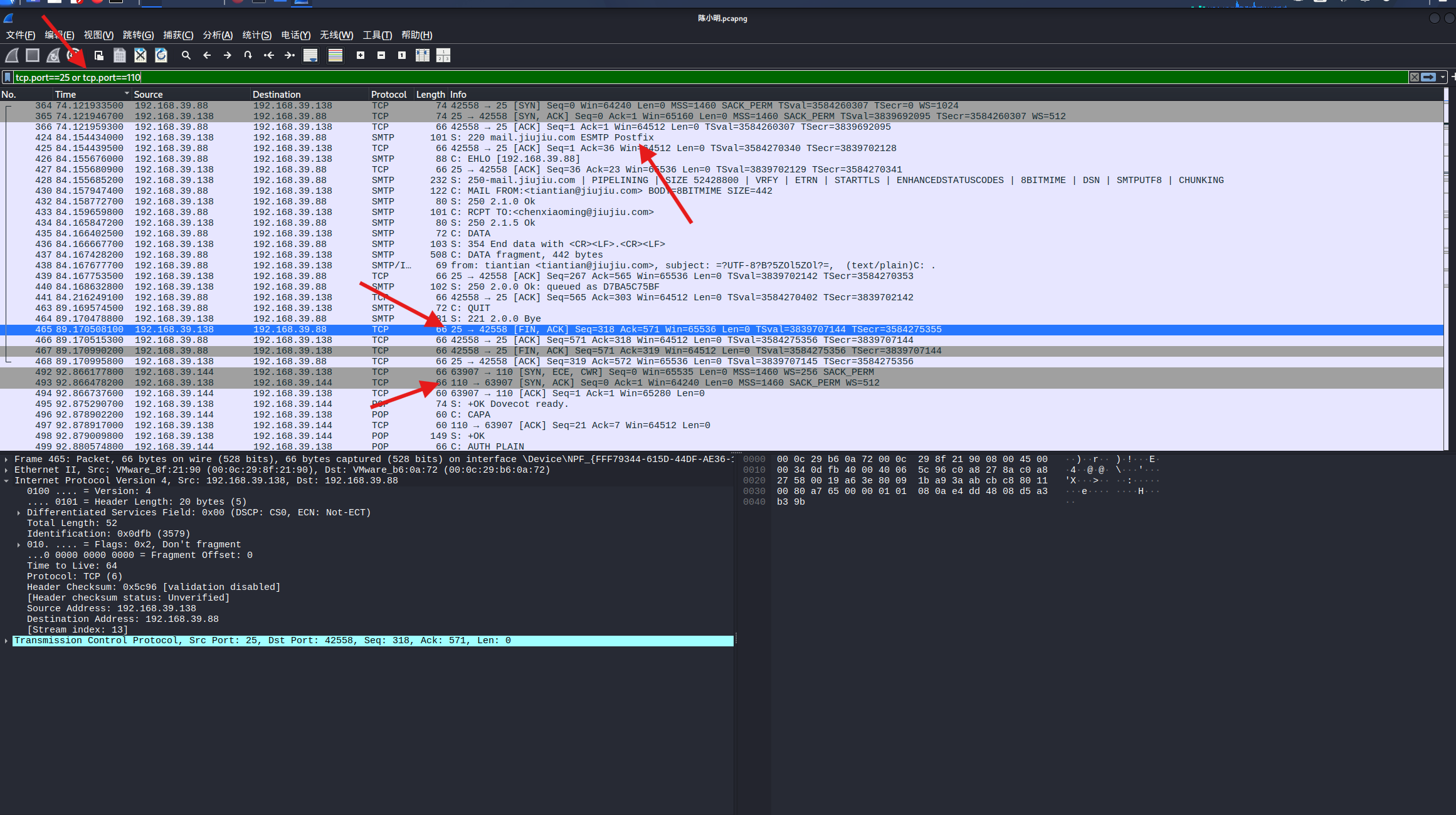This screenshot has width=1456, height=815.
Task: Open the display filter bookmark menu
Action: 8,77
